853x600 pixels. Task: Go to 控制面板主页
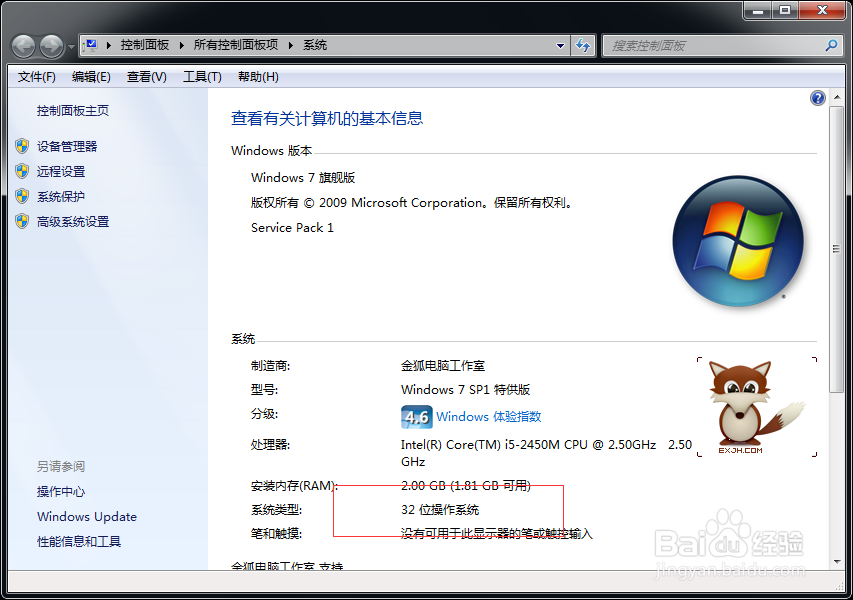point(73,111)
